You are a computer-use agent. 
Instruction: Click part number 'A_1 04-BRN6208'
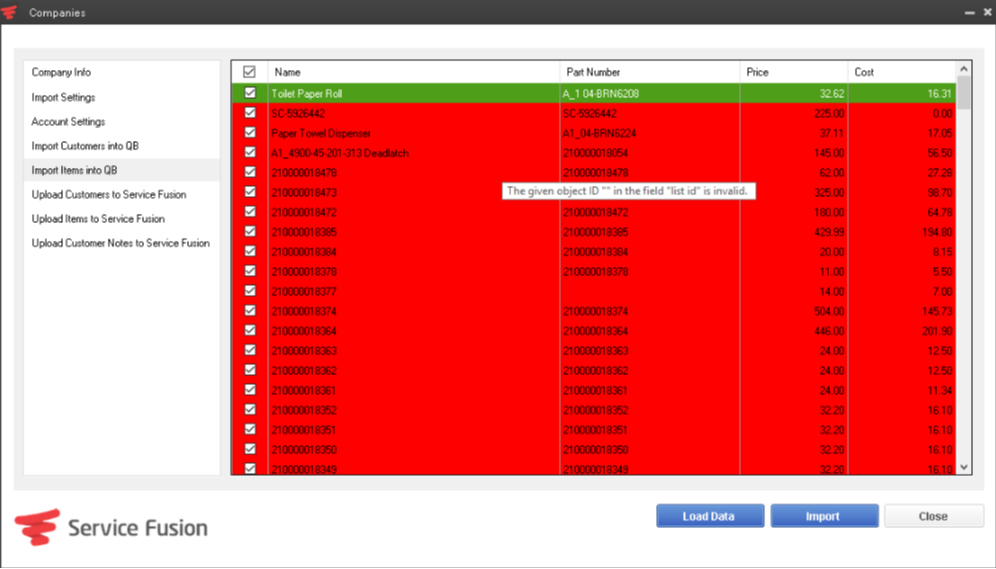click(x=650, y=93)
